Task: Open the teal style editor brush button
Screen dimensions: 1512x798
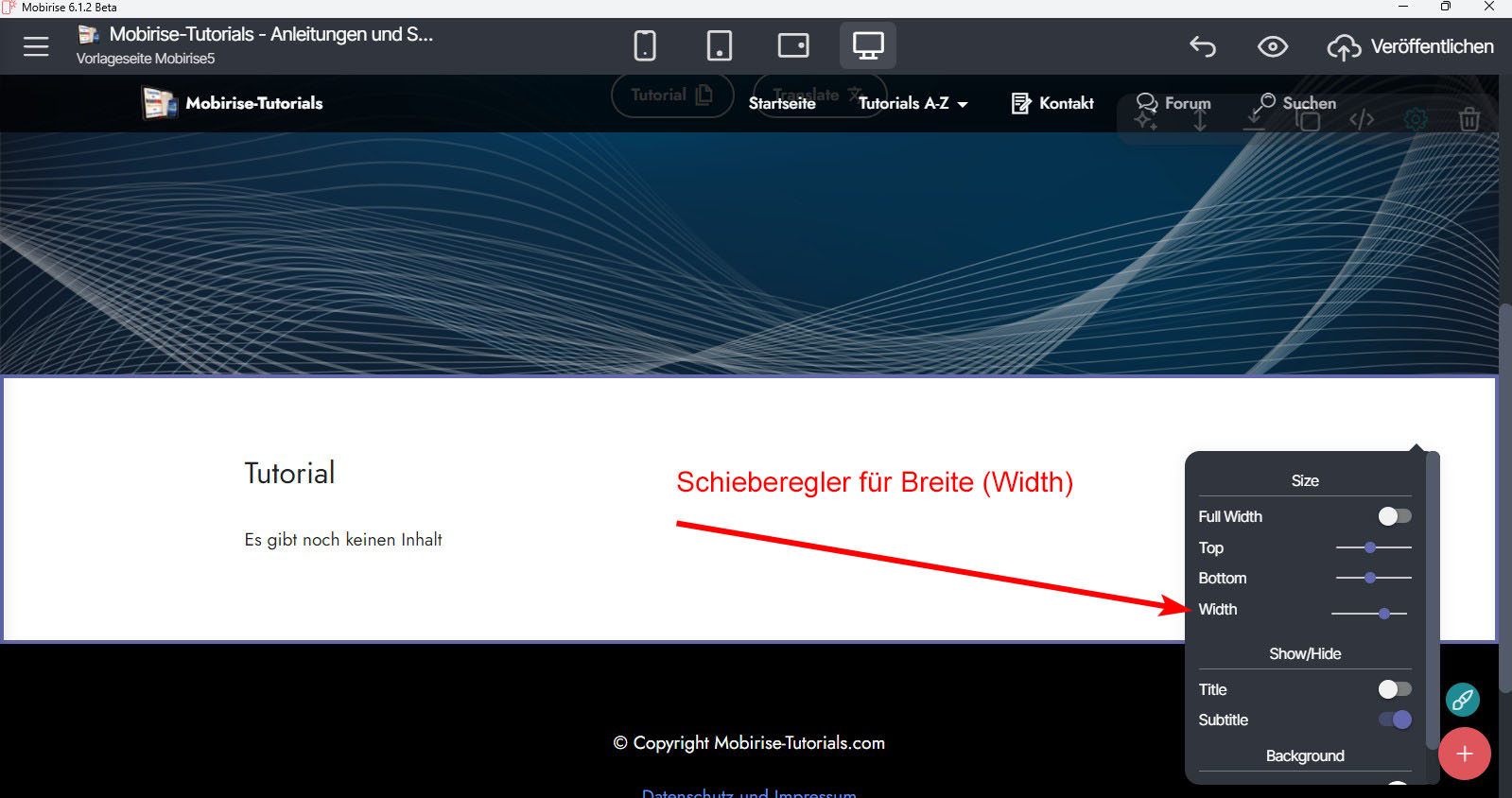Action: pyautogui.click(x=1463, y=700)
